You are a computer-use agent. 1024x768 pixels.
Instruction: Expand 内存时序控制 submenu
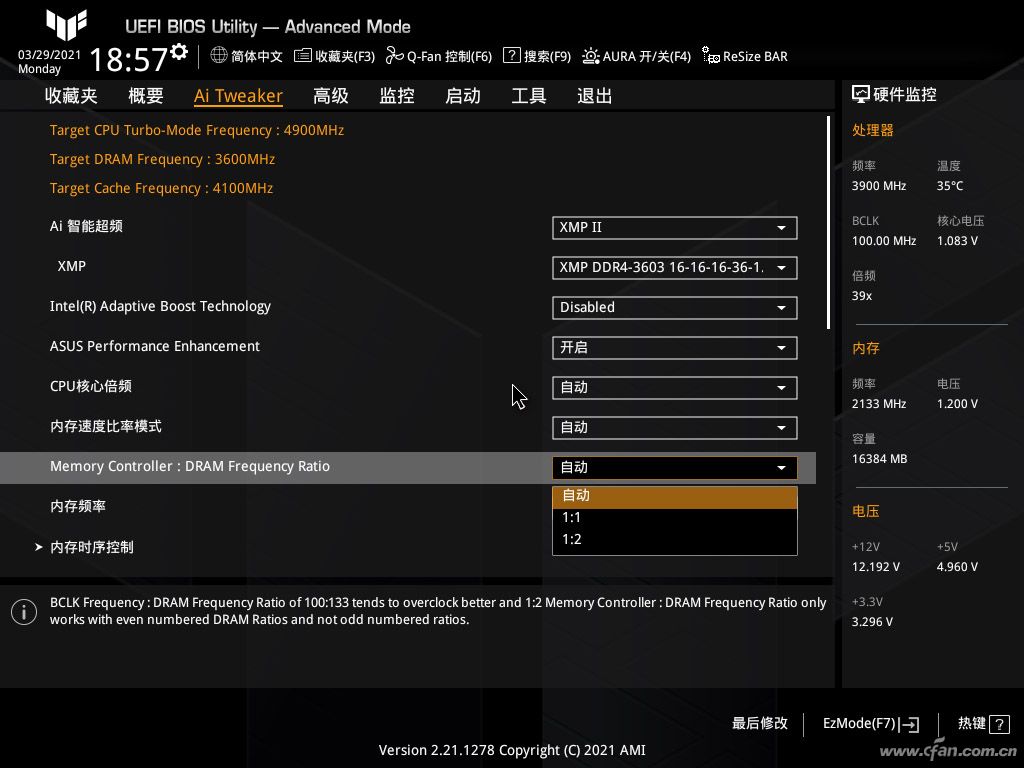pyautogui.click(x=92, y=547)
